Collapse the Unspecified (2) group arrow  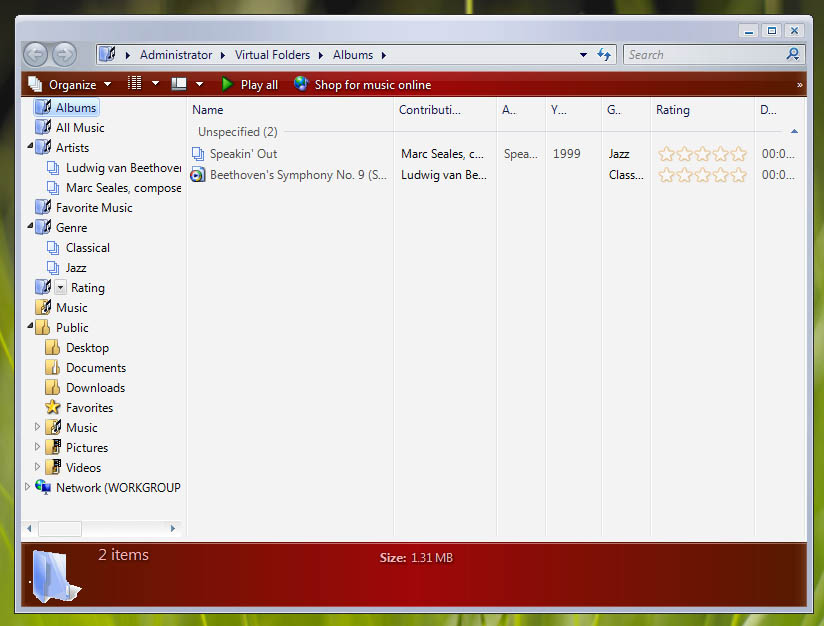coord(795,131)
